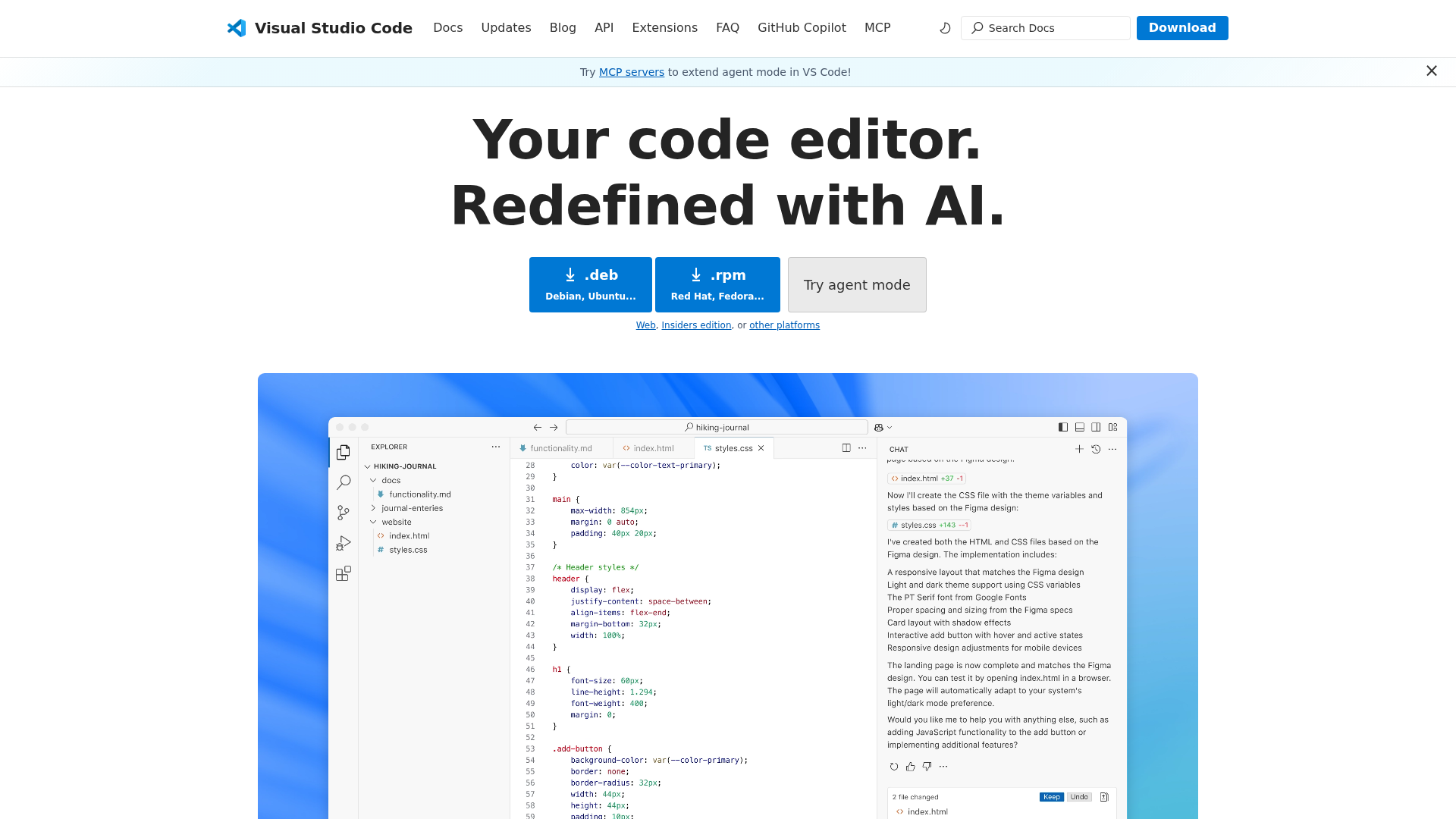
Task: Click the thumbs down icon in chat
Action: [927, 767]
